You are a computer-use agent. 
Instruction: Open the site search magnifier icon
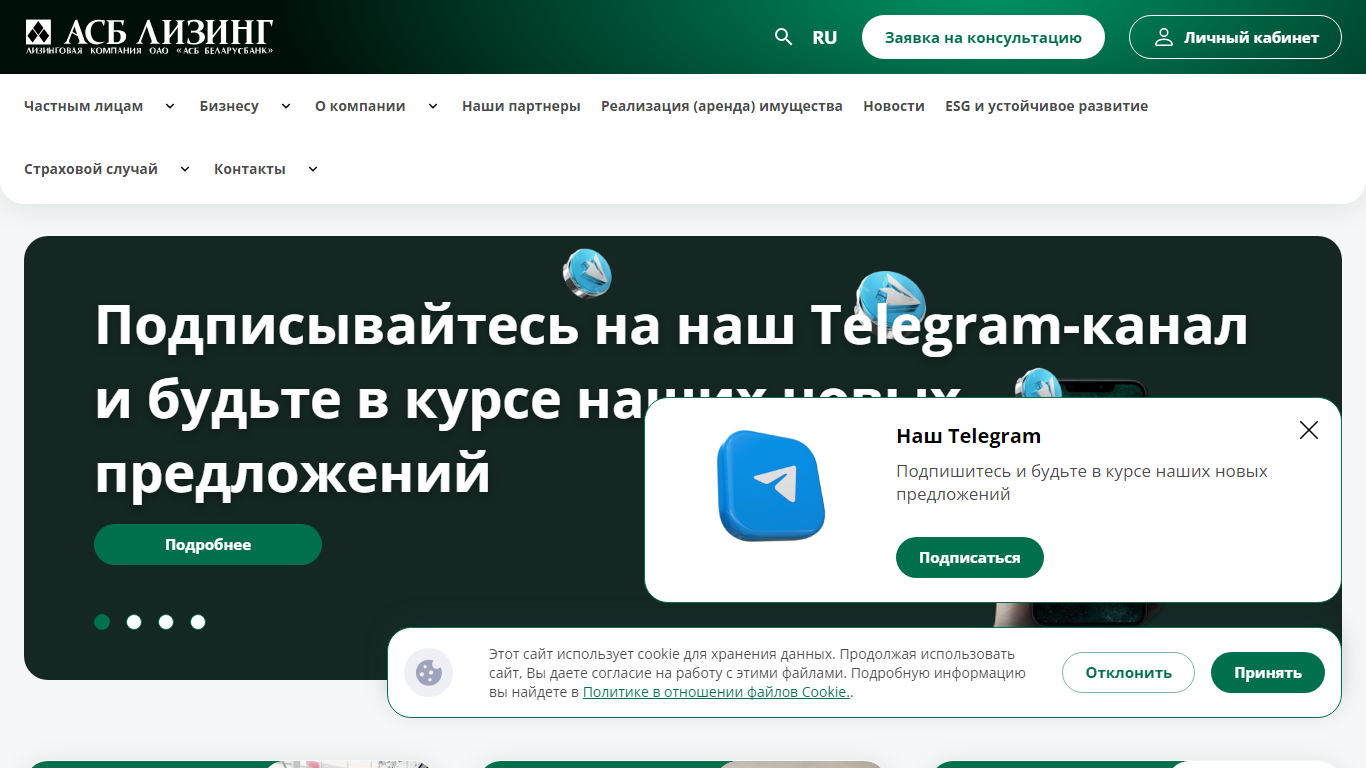784,37
